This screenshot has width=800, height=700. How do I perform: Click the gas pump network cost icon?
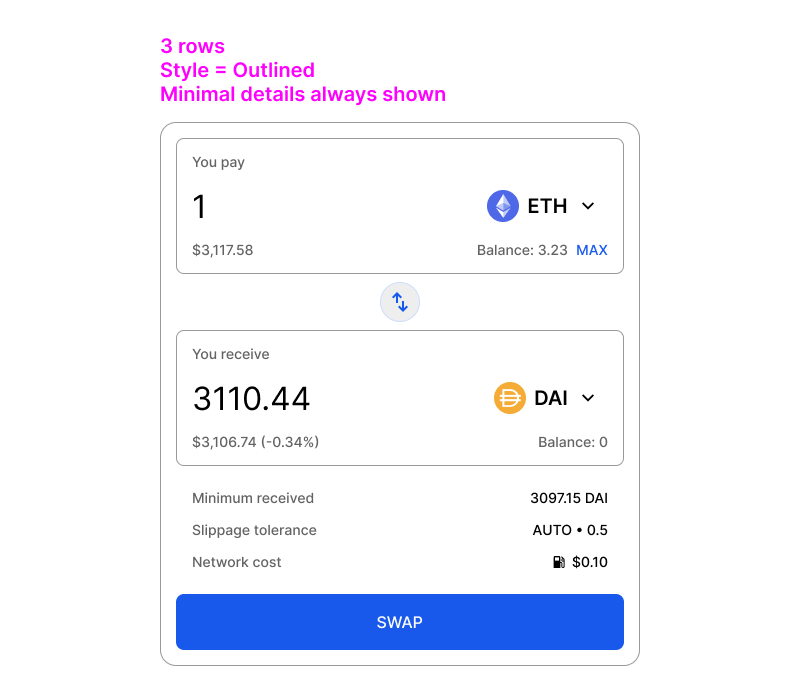(559, 562)
